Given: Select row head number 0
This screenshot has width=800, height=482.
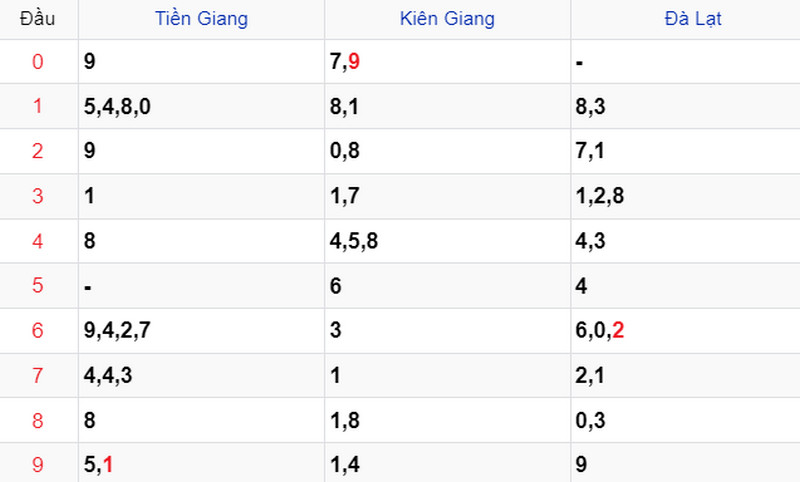Looking at the screenshot, I should pyautogui.click(x=38, y=62).
